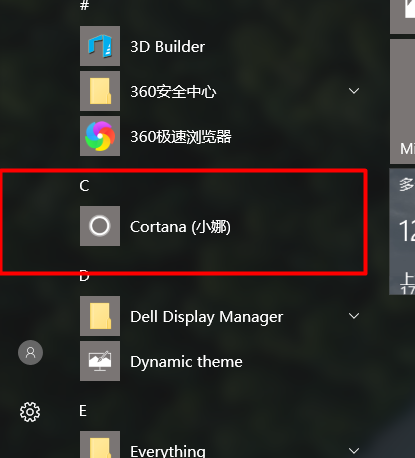
Task: Select the Cortana (小娜) text label
Action: click(x=180, y=227)
